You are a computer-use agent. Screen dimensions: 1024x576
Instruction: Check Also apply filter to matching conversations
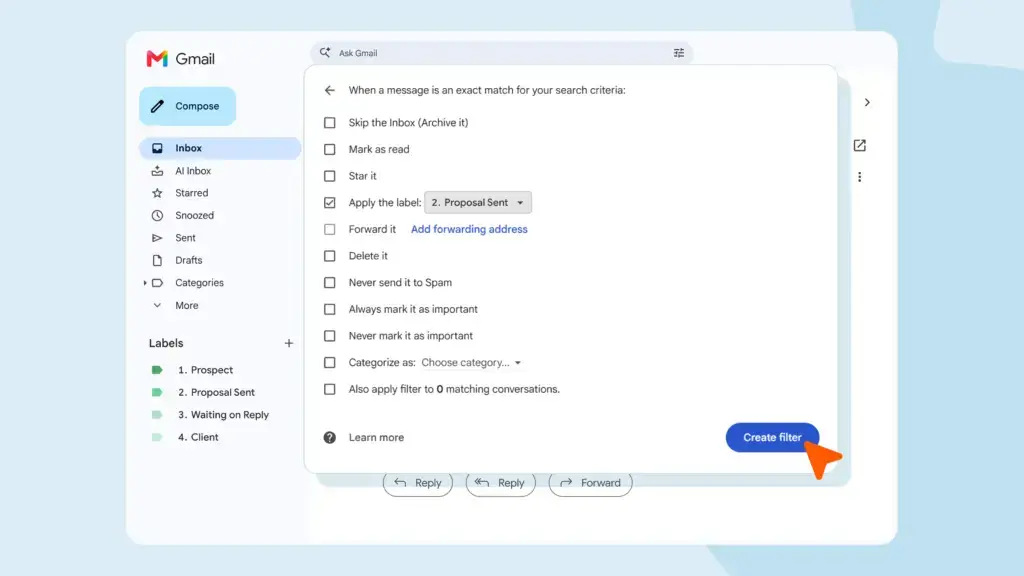[x=329, y=389]
